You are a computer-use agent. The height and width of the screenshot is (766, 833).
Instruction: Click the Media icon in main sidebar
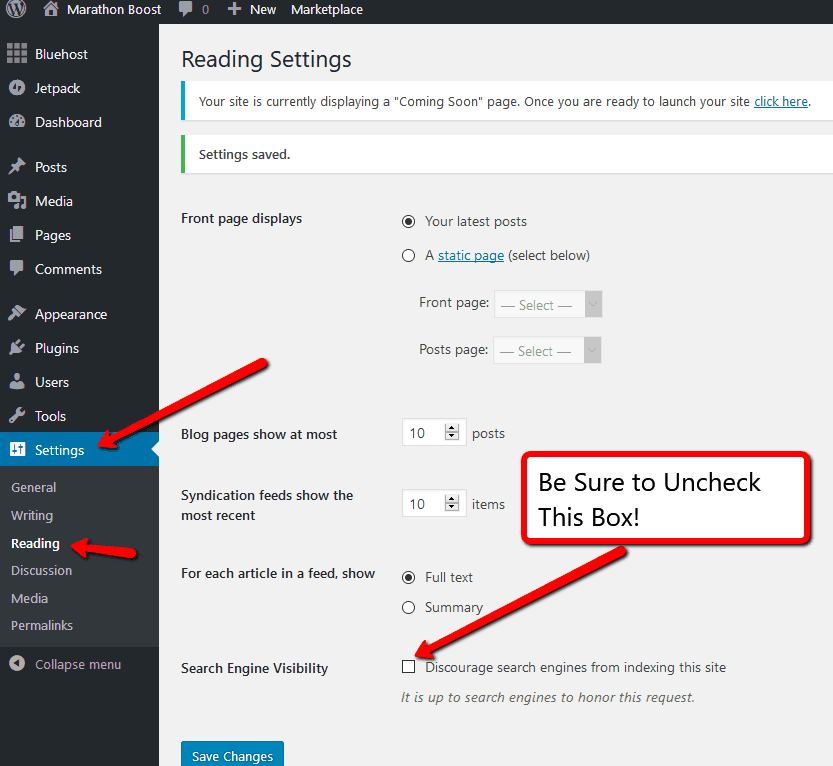17,200
